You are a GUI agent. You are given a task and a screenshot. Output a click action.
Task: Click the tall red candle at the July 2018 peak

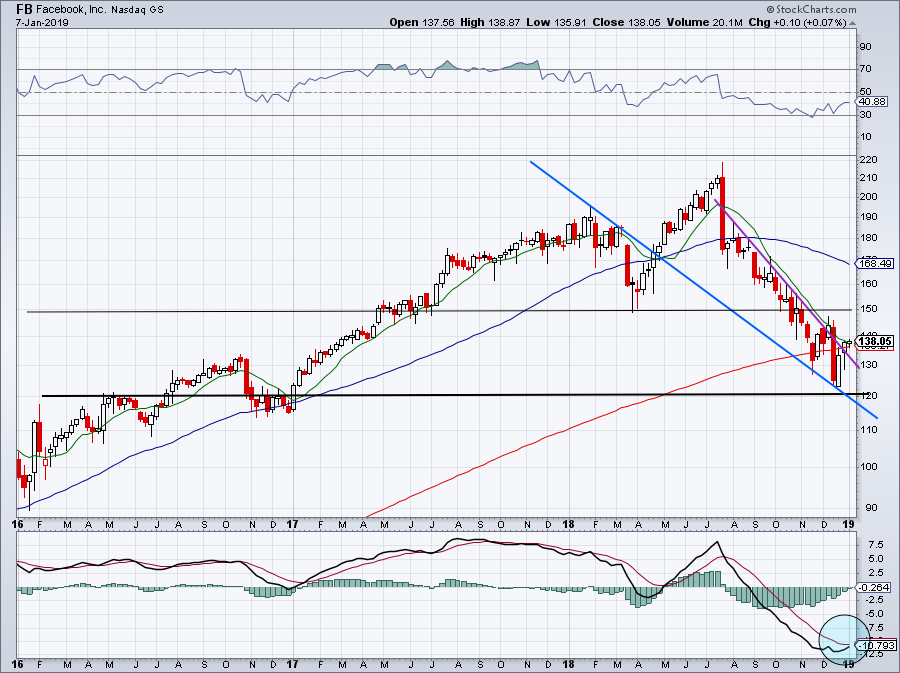click(x=722, y=213)
